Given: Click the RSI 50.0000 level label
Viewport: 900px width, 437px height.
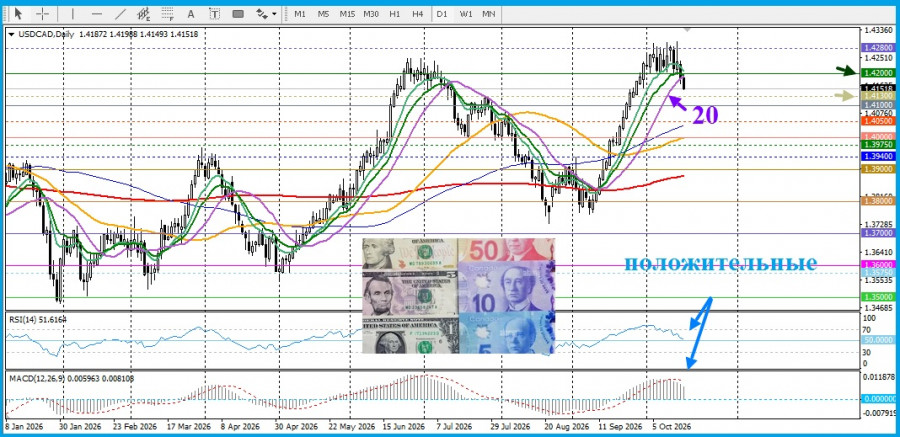Looking at the screenshot, I should [x=878, y=341].
